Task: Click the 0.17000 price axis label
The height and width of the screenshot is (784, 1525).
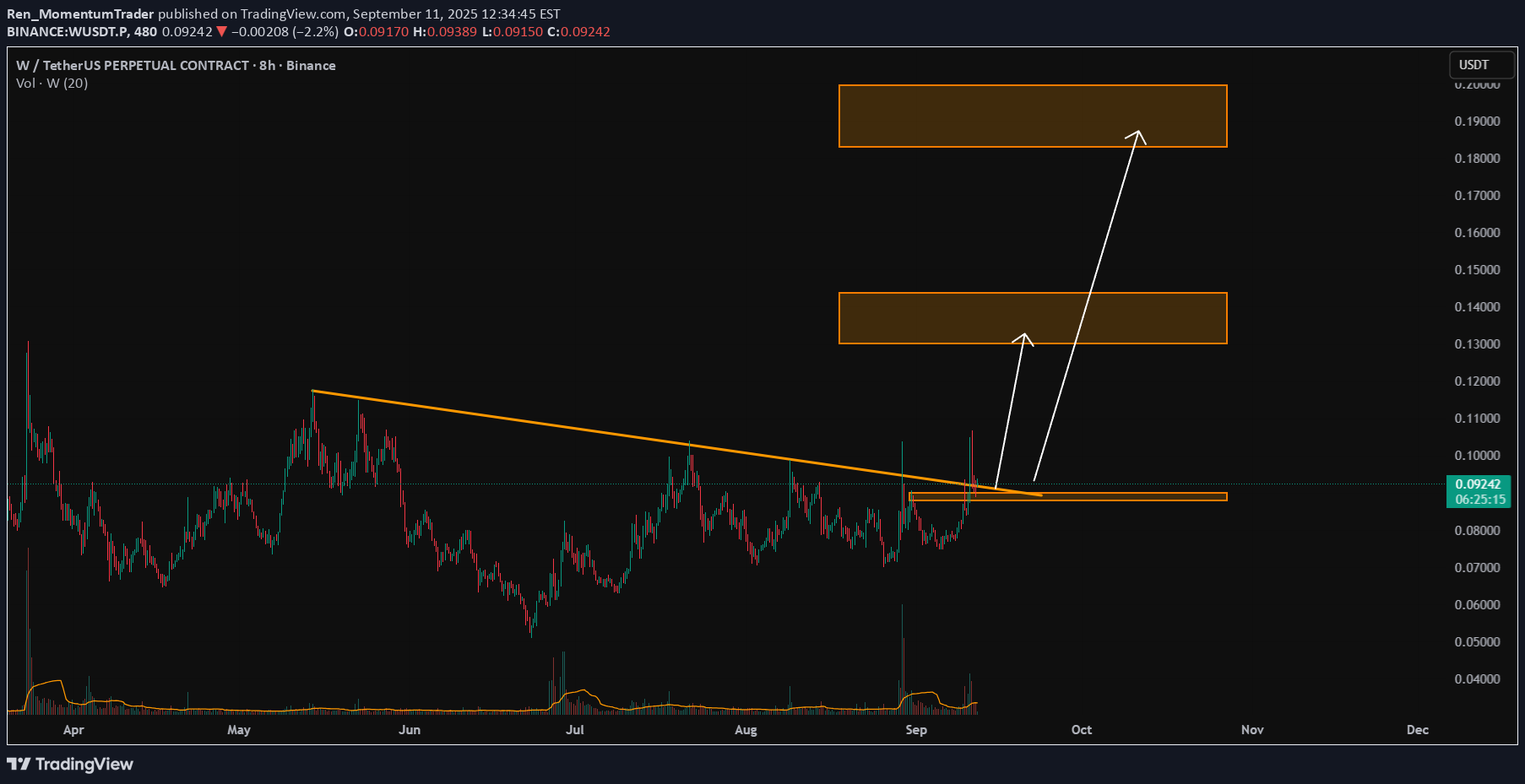Action: click(x=1478, y=196)
